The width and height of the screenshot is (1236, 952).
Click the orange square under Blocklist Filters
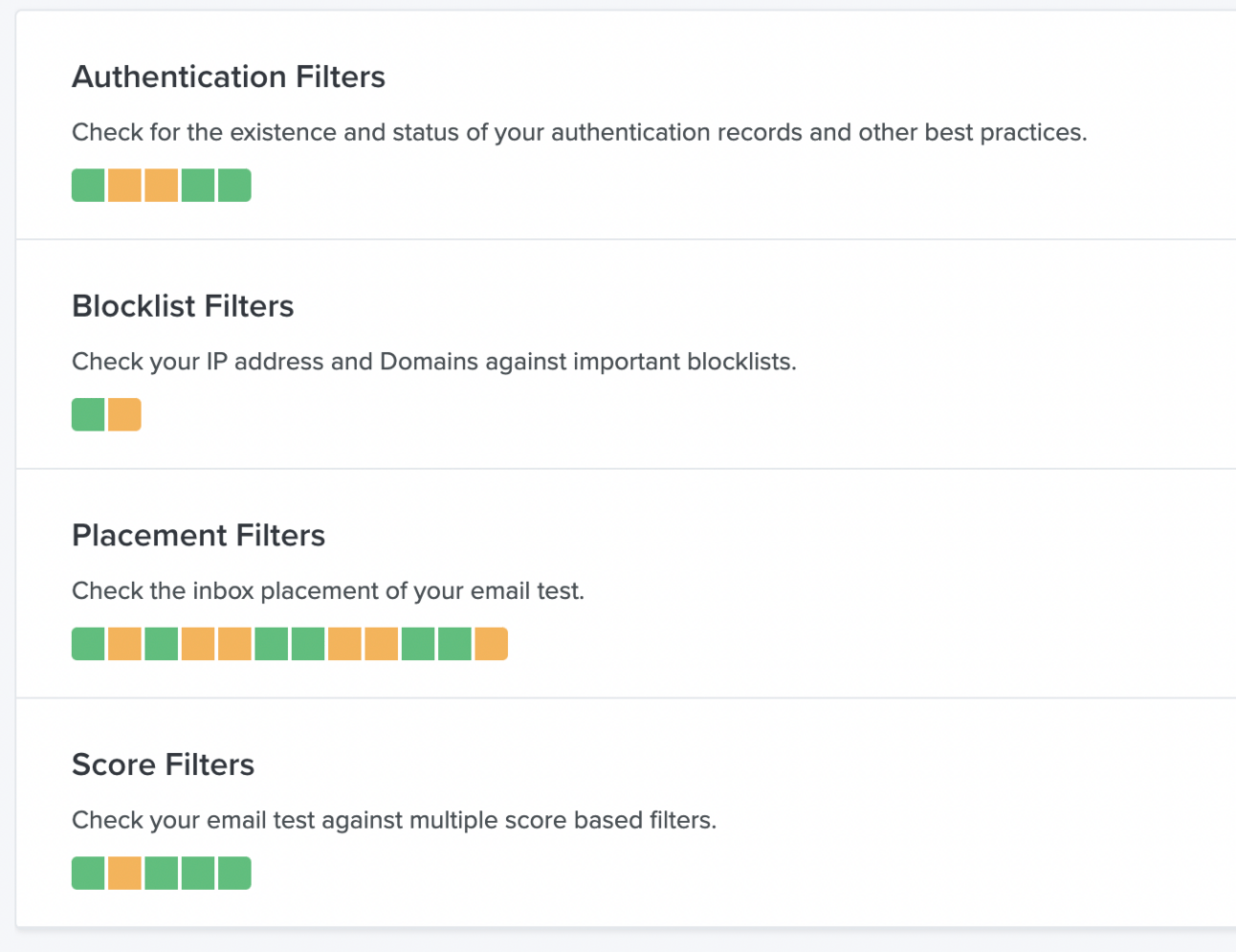pos(124,415)
